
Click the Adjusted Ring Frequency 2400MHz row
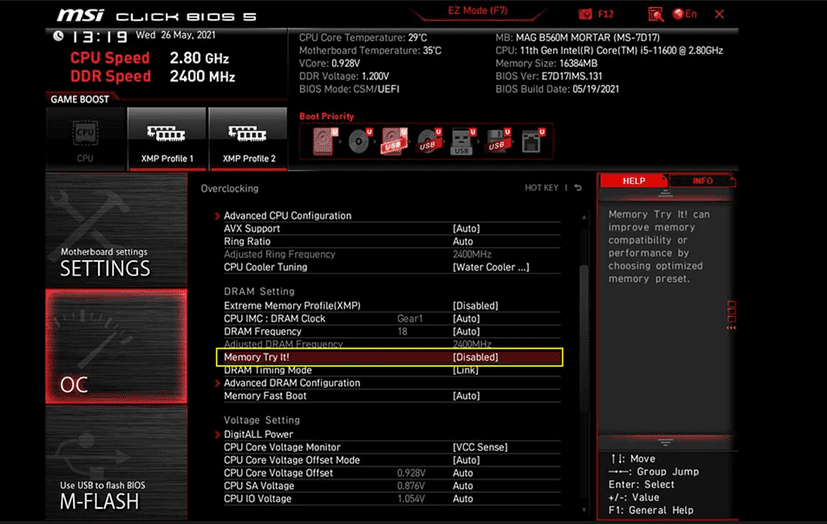pyautogui.click(x=391, y=255)
